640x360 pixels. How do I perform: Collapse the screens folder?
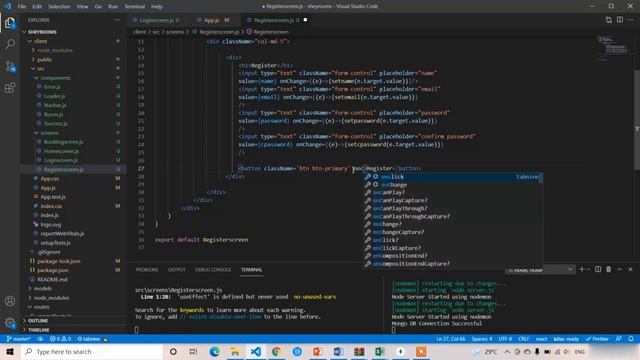pyautogui.click(x=73, y=133)
